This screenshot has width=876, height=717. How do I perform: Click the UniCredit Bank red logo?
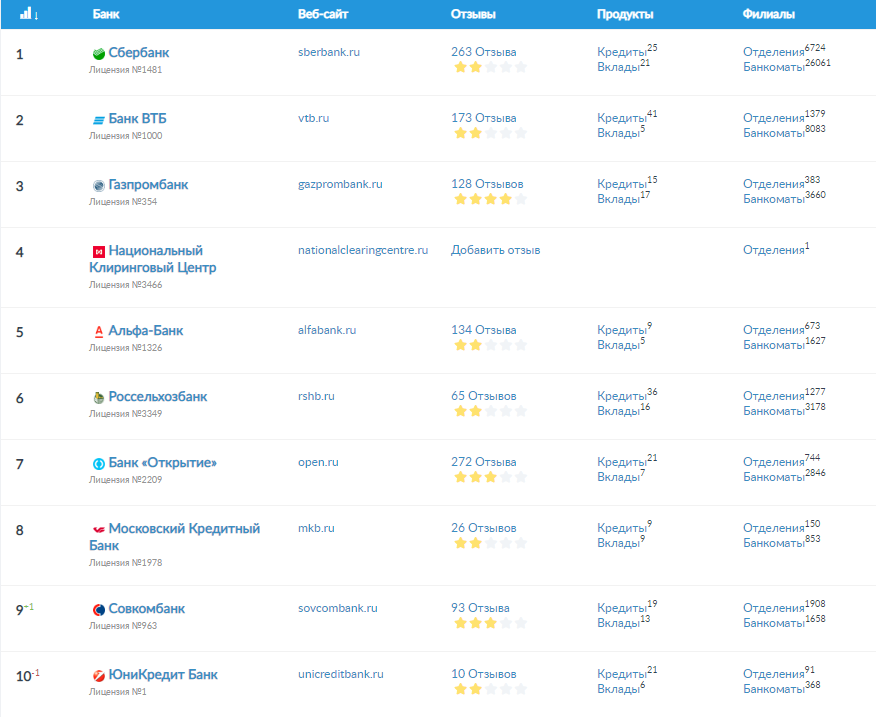[x=99, y=676]
